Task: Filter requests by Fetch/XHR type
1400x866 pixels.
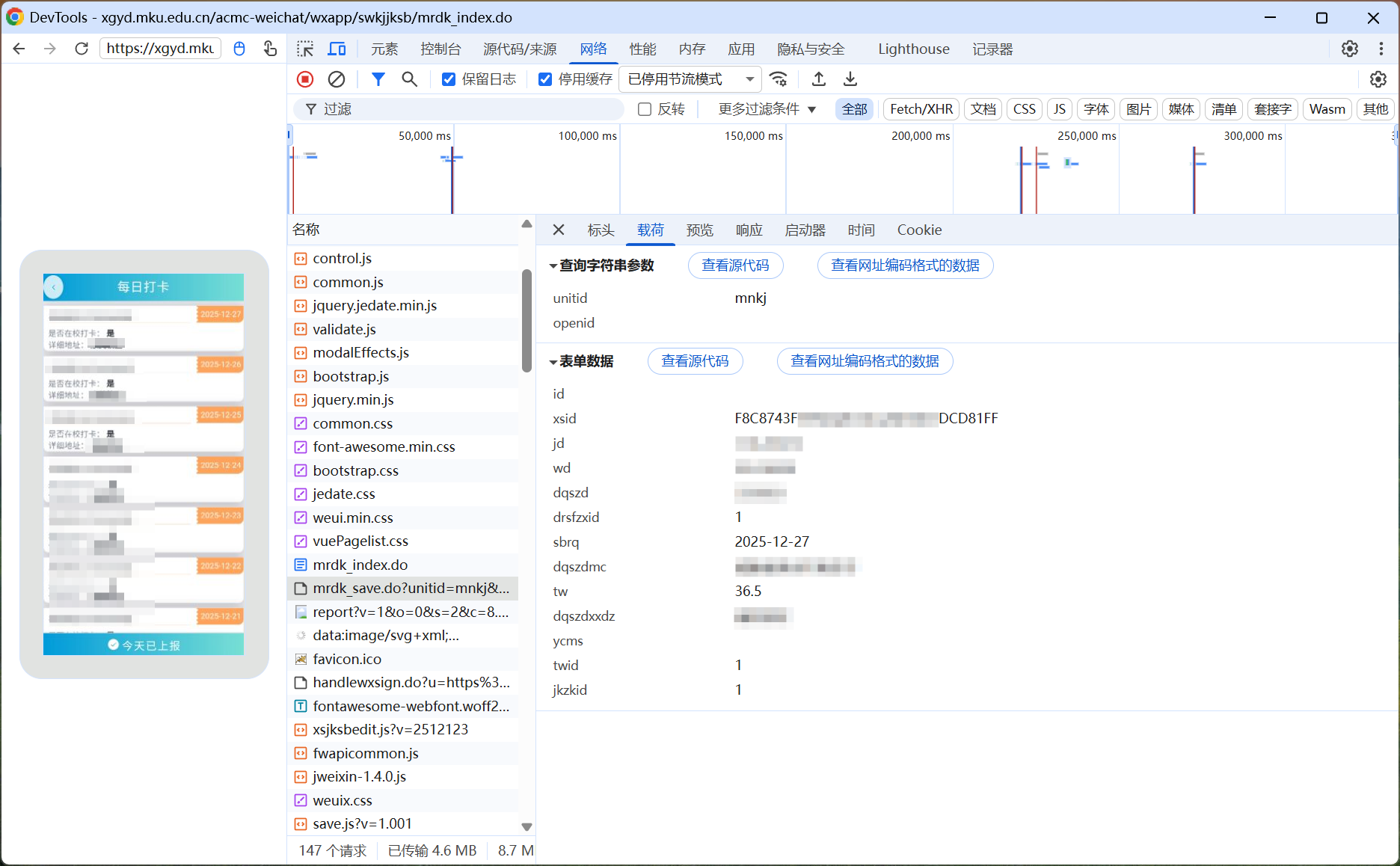Action: click(921, 109)
